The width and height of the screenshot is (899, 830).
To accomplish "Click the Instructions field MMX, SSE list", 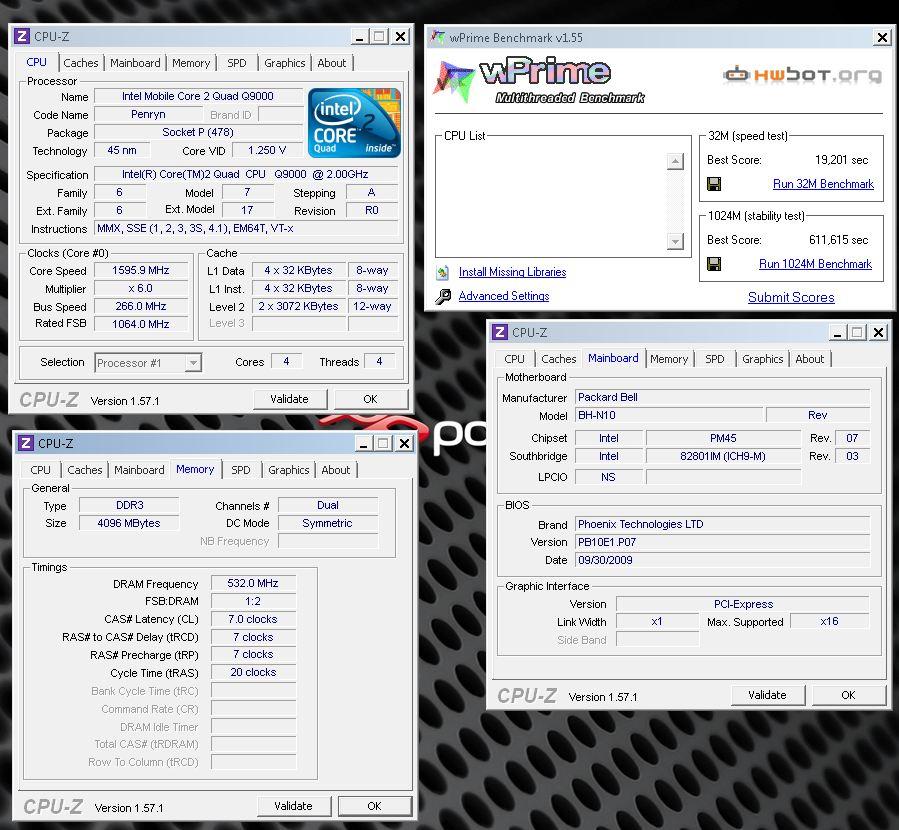I will point(246,228).
